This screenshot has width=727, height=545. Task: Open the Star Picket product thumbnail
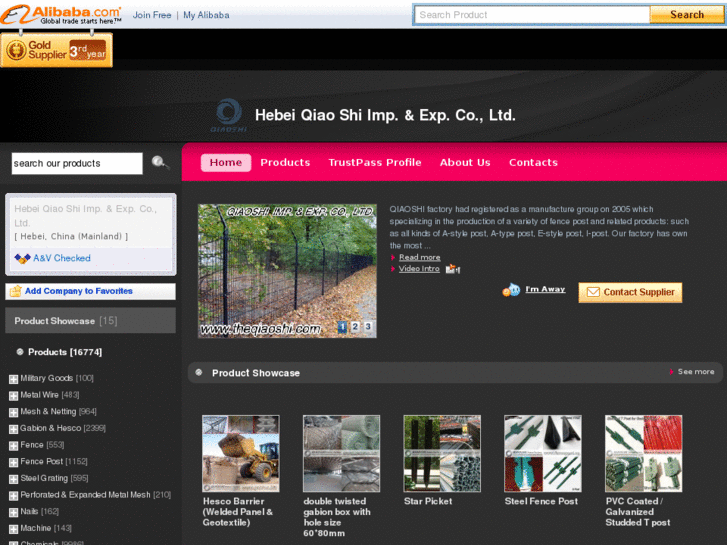pos(442,453)
